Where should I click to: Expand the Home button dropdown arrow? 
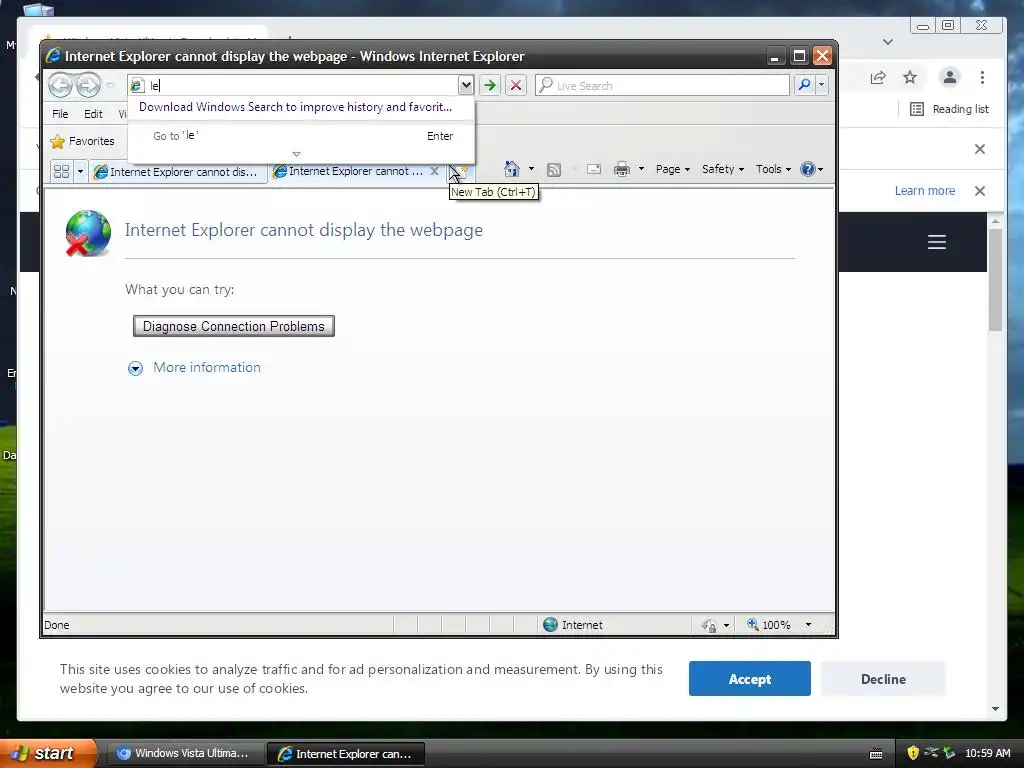click(531, 169)
